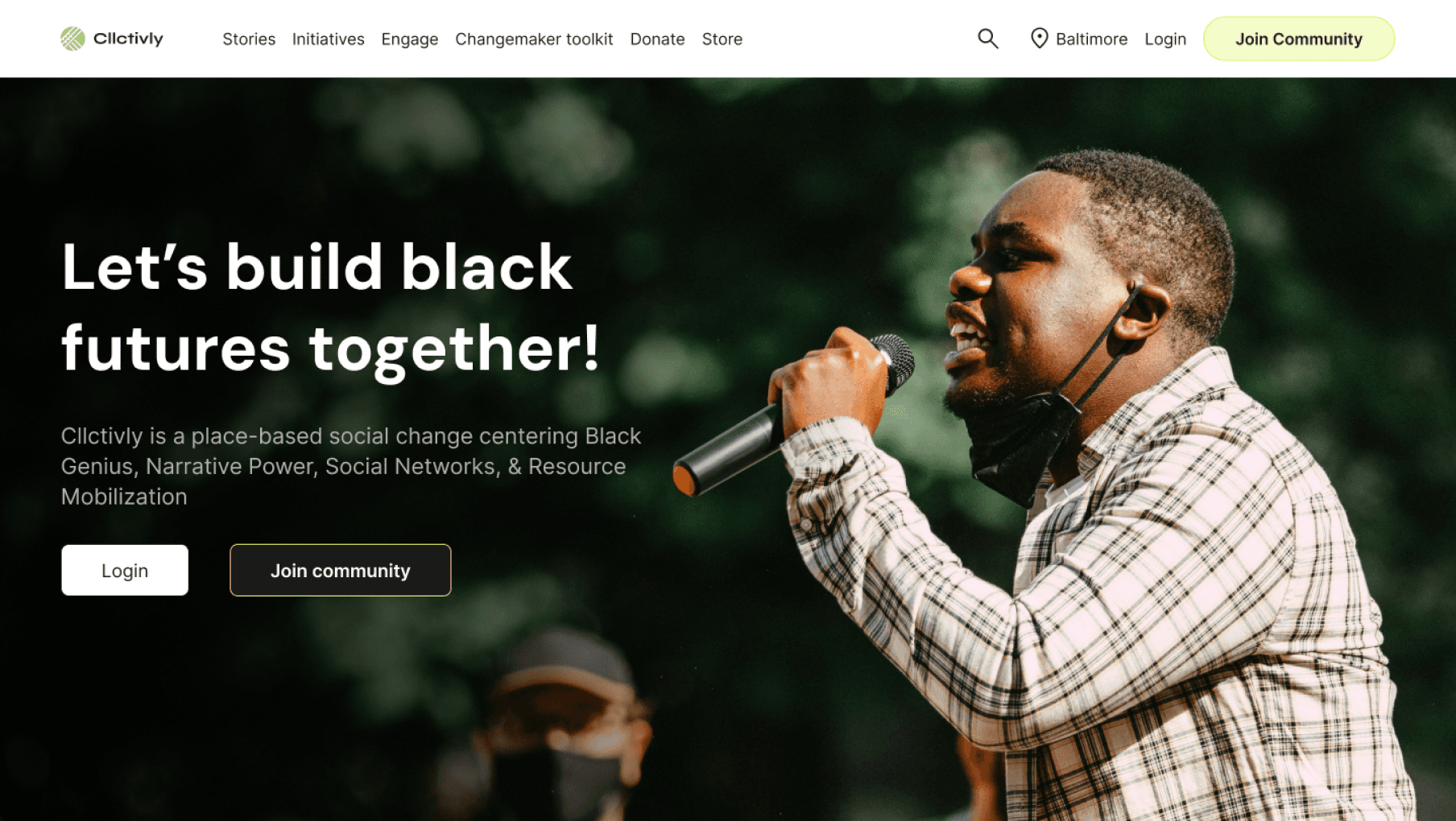Open the search magnifier icon
The width and height of the screenshot is (1456, 821).
coord(988,39)
